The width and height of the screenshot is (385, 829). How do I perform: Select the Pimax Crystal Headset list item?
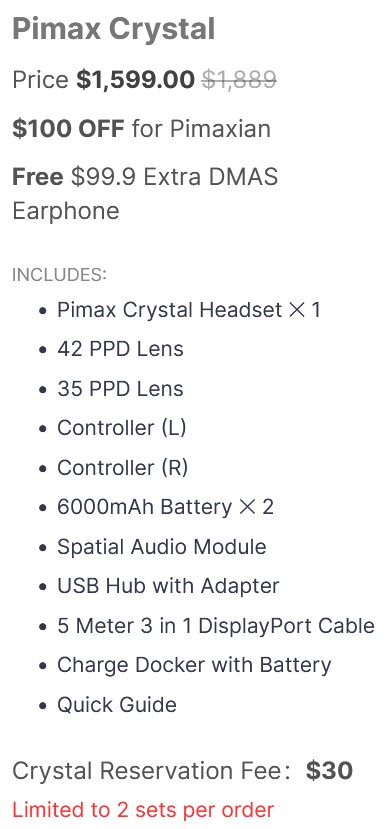pyautogui.click(x=189, y=310)
